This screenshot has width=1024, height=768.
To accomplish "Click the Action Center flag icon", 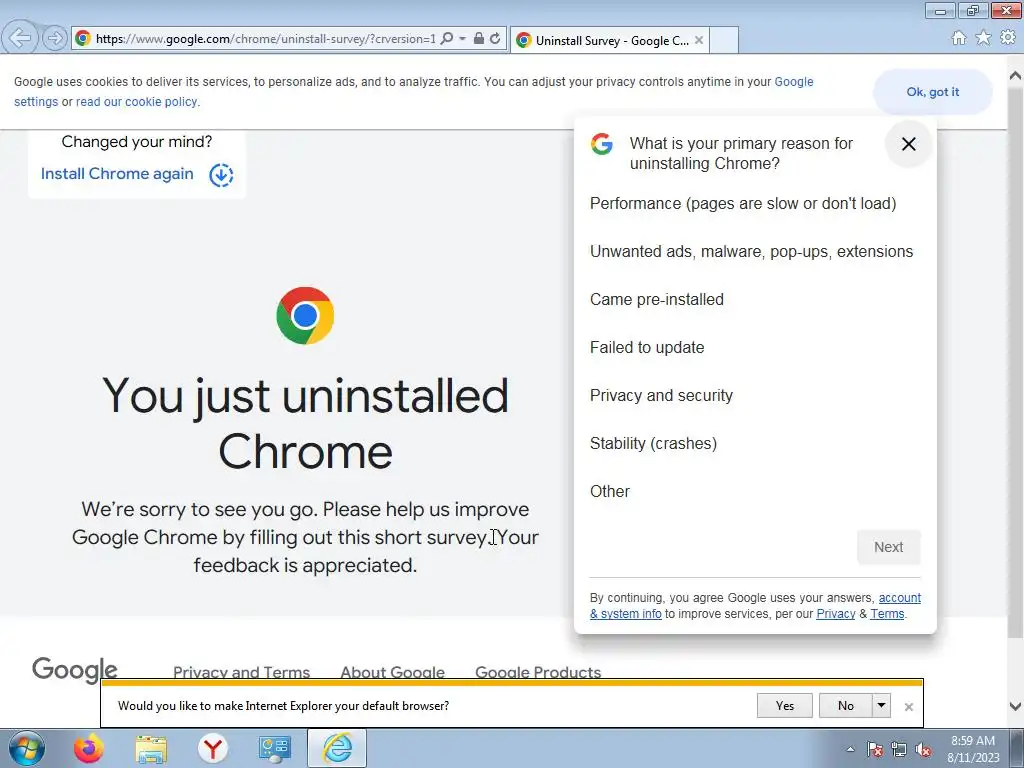I will pyautogui.click(x=875, y=749).
